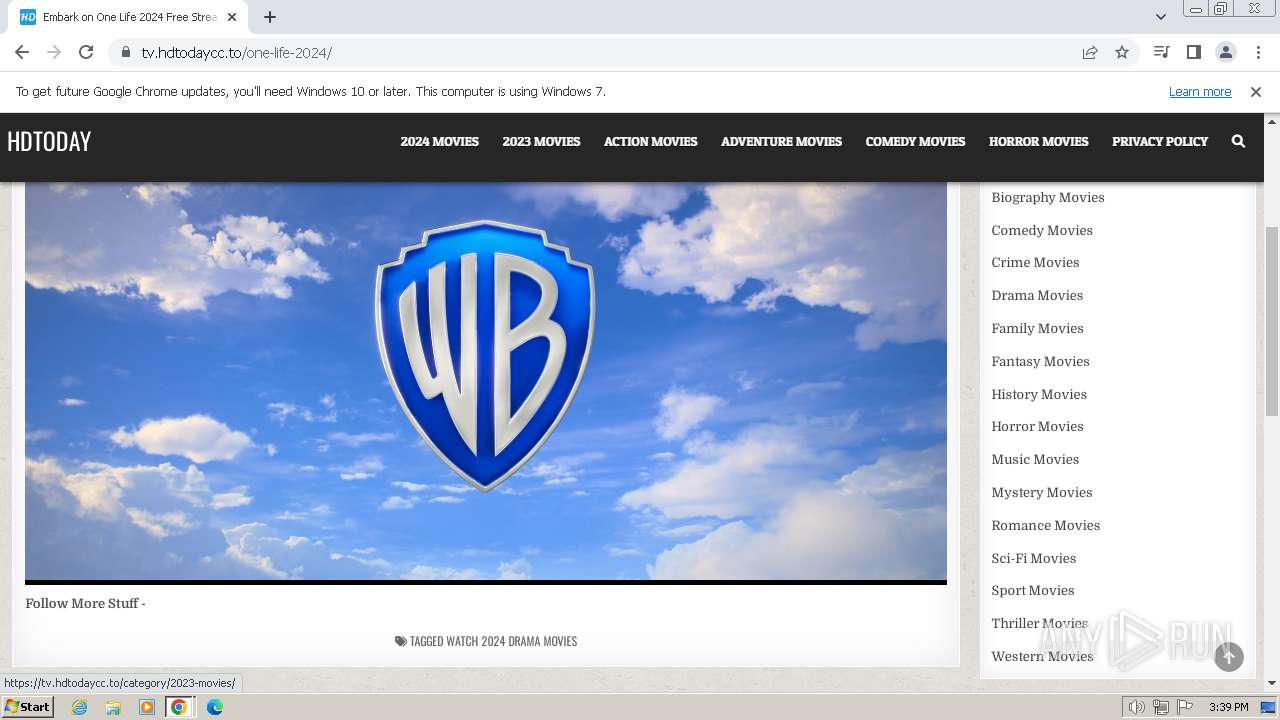Expand tab search dropdown arrow
Screen dimensions: 1280x720
click(x=1160, y=17)
